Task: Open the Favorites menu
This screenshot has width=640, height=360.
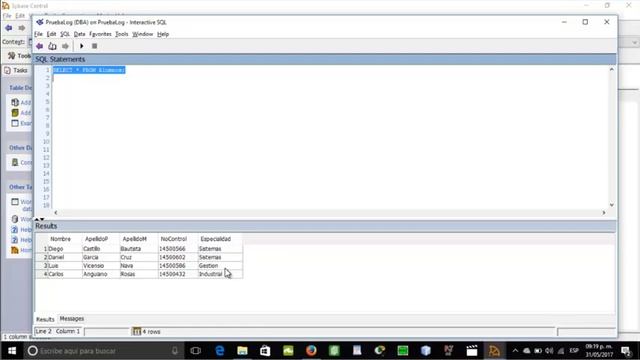Action: pos(100,34)
